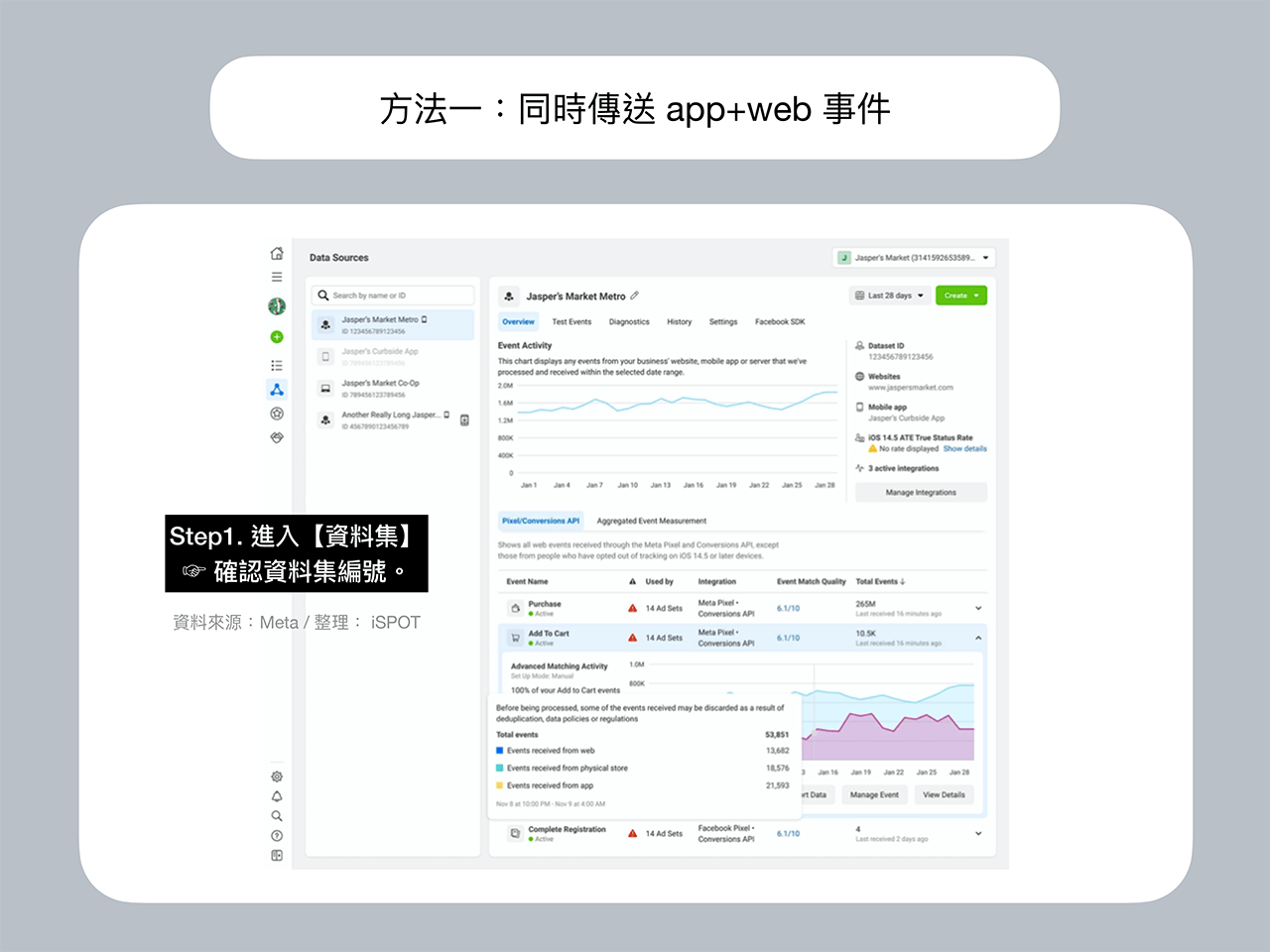Switch to the Test Events tab
Image resolution: width=1270 pixels, height=952 pixels.
coord(571,322)
